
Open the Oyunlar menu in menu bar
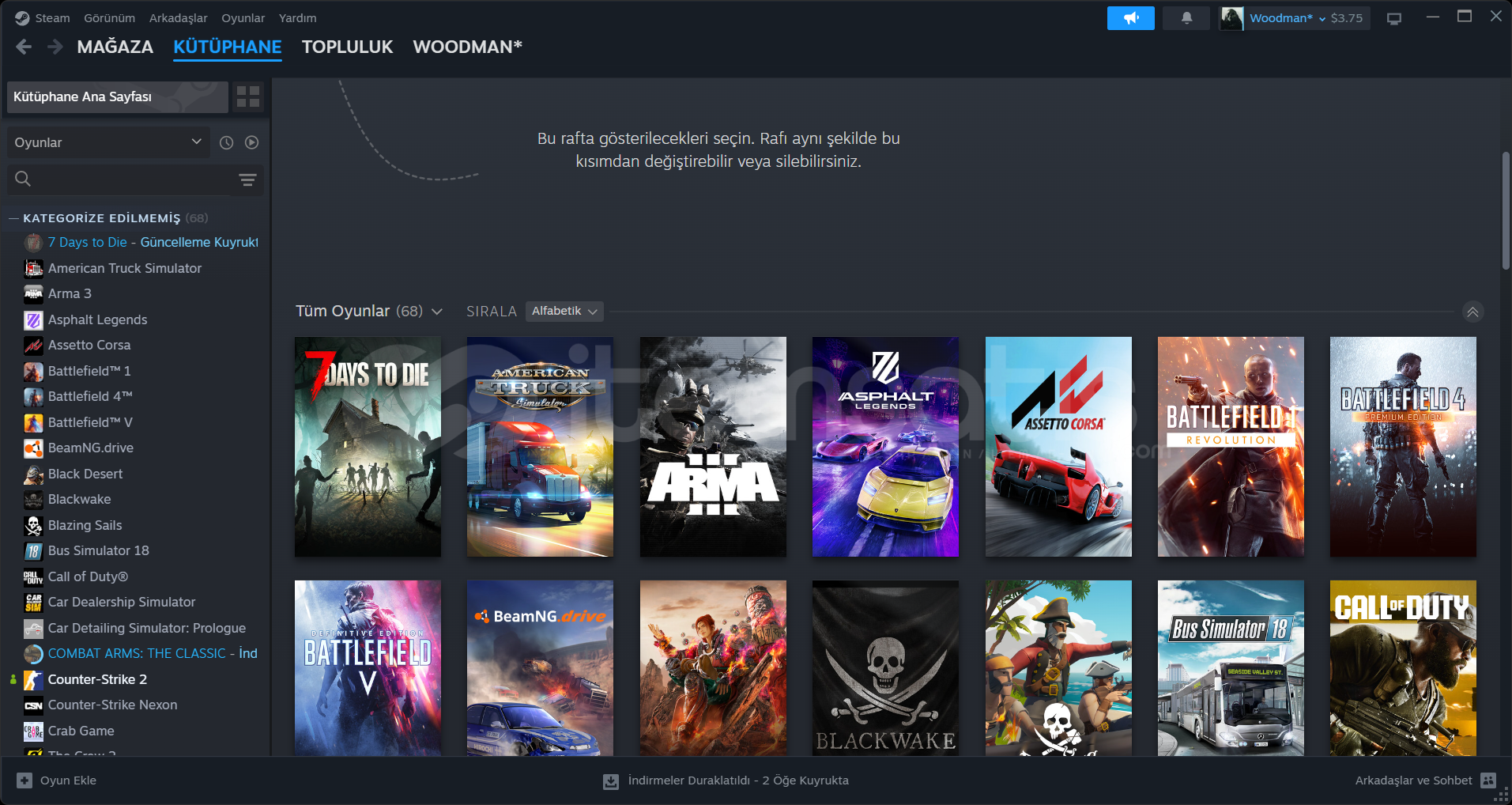point(243,18)
